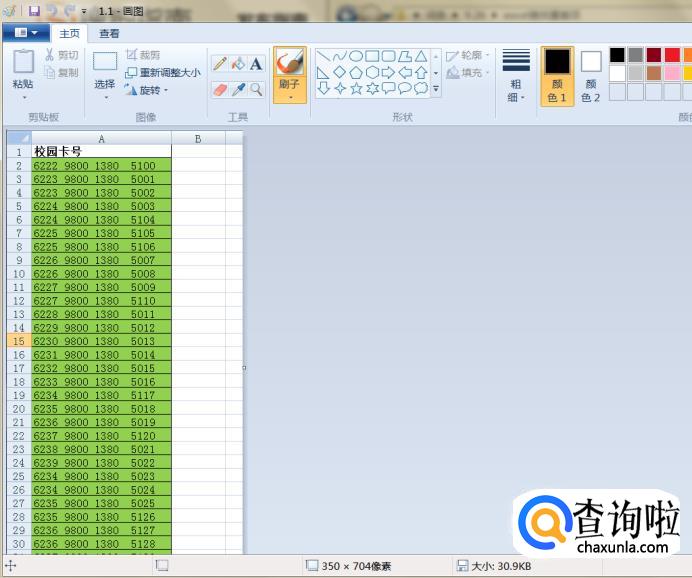692x578 pixels.
Task: Select the Text tool
Action: click(x=256, y=64)
